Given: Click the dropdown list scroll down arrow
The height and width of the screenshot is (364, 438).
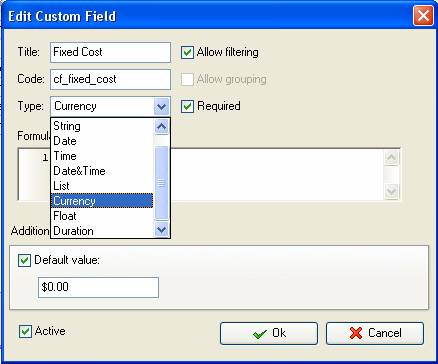Looking at the screenshot, I should tap(162, 230).
